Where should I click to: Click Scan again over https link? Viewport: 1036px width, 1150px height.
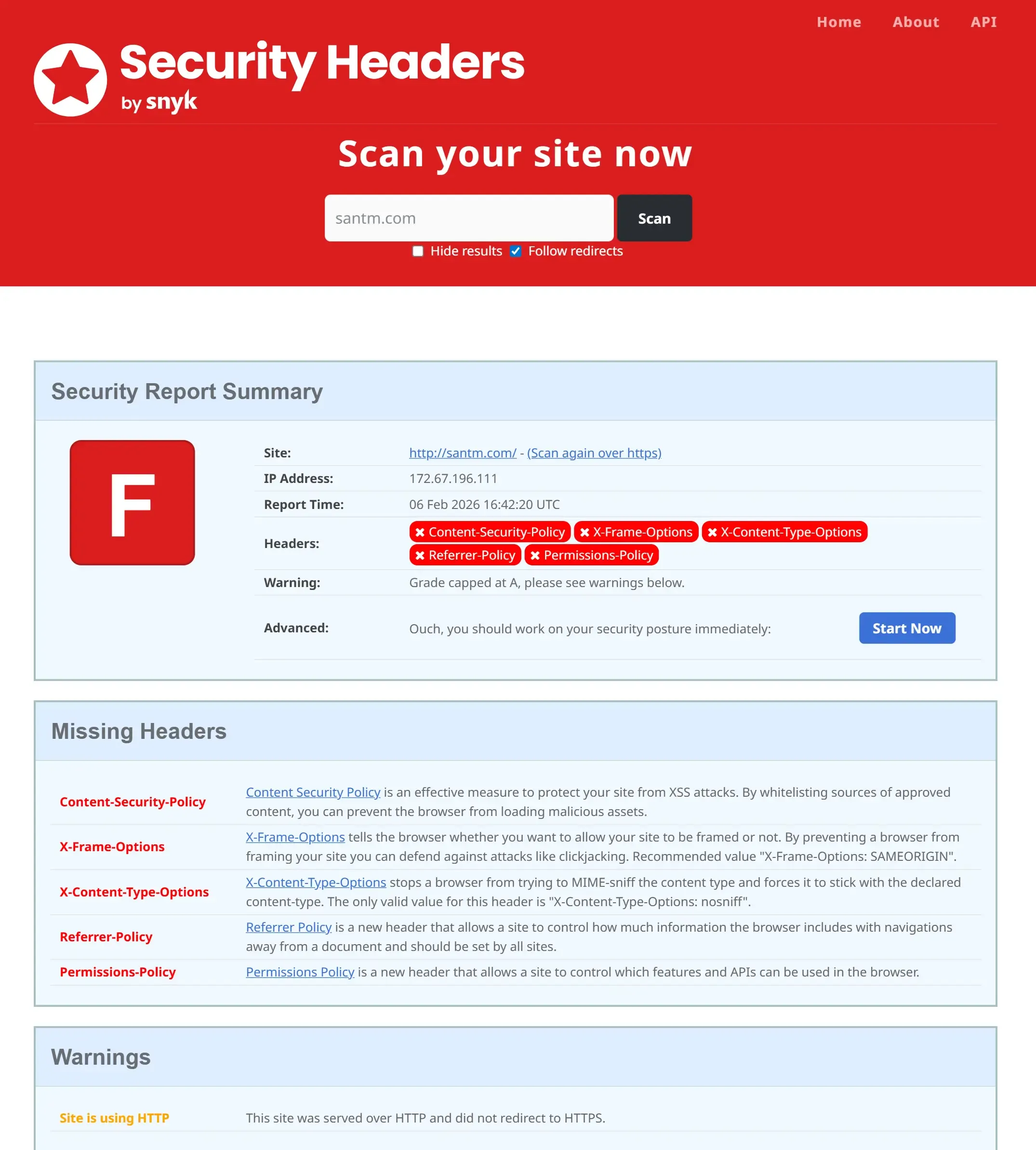pos(594,453)
